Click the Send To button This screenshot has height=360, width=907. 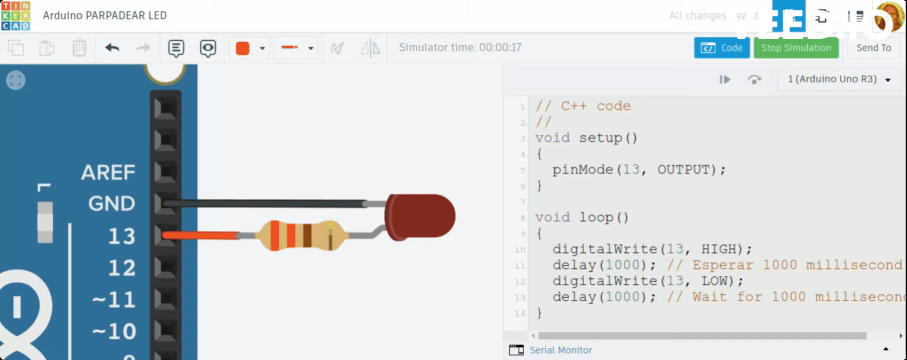click(x=873, y=48)
